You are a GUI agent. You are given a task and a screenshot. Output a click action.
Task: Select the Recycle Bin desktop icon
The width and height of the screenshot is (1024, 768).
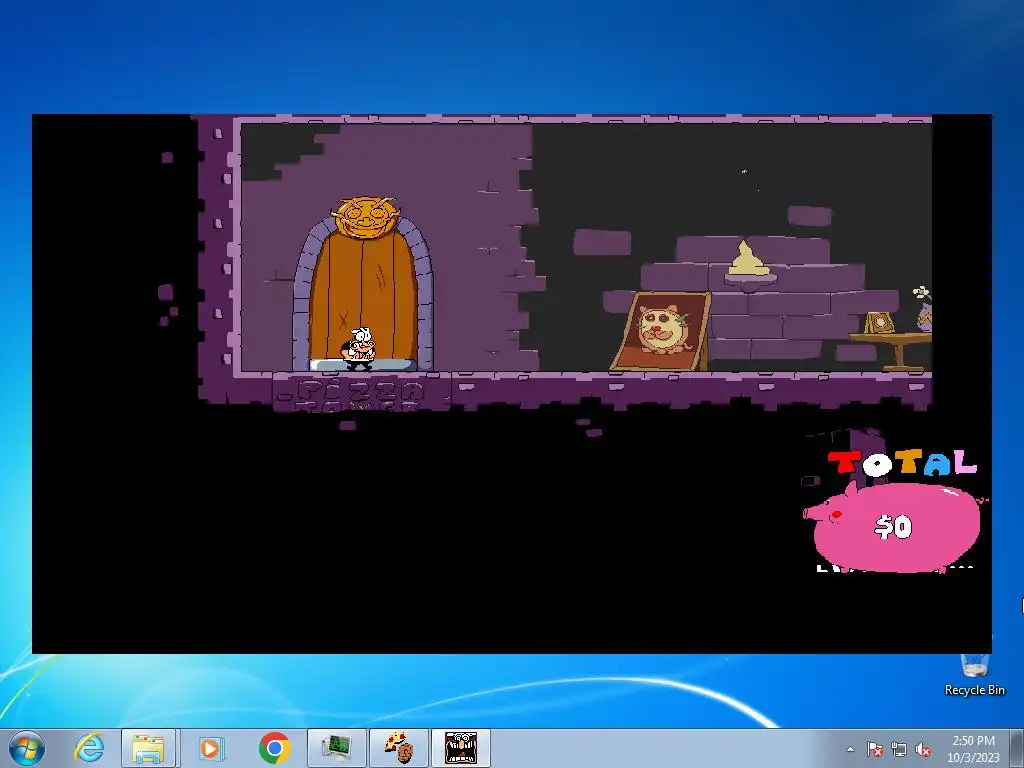coord(974,675)
